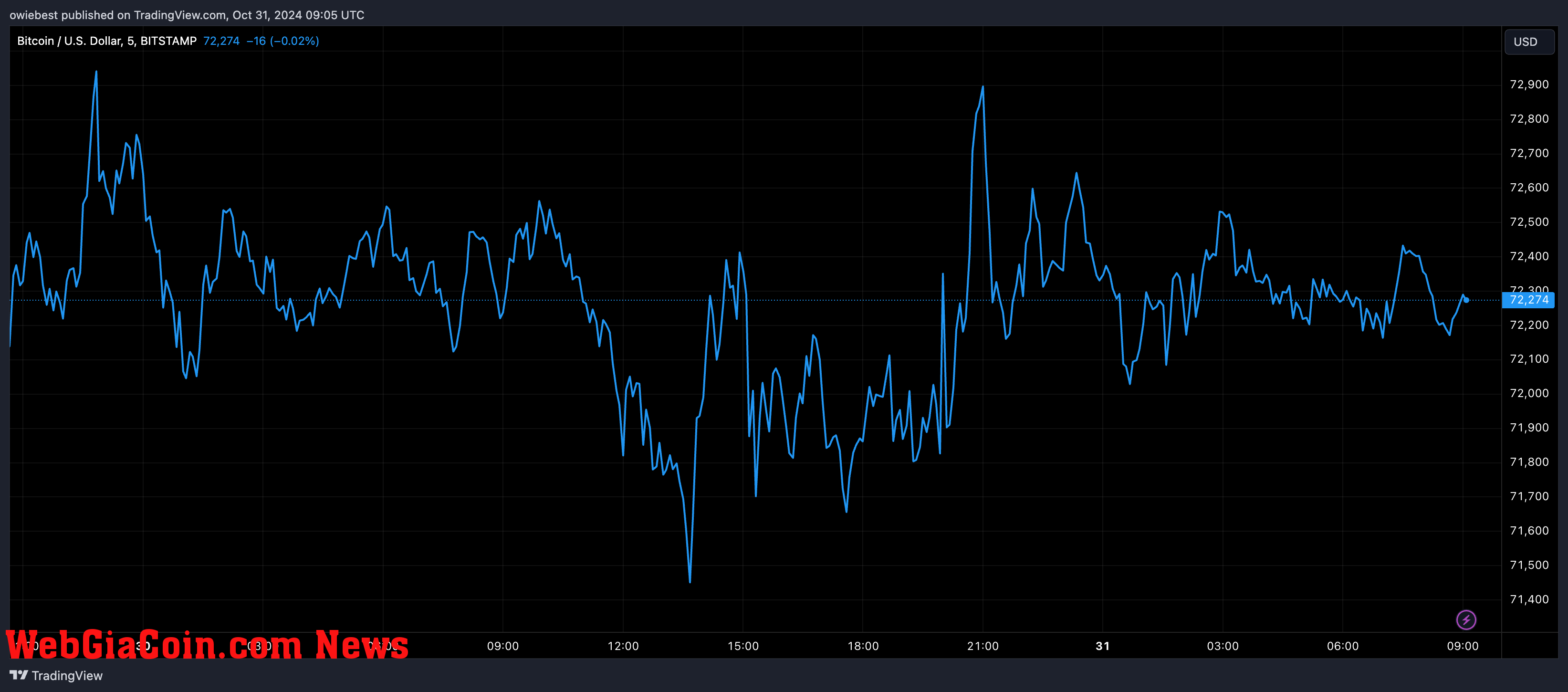
Task: Click the 09:00 label before 12:00
Action: pos(503,646)
